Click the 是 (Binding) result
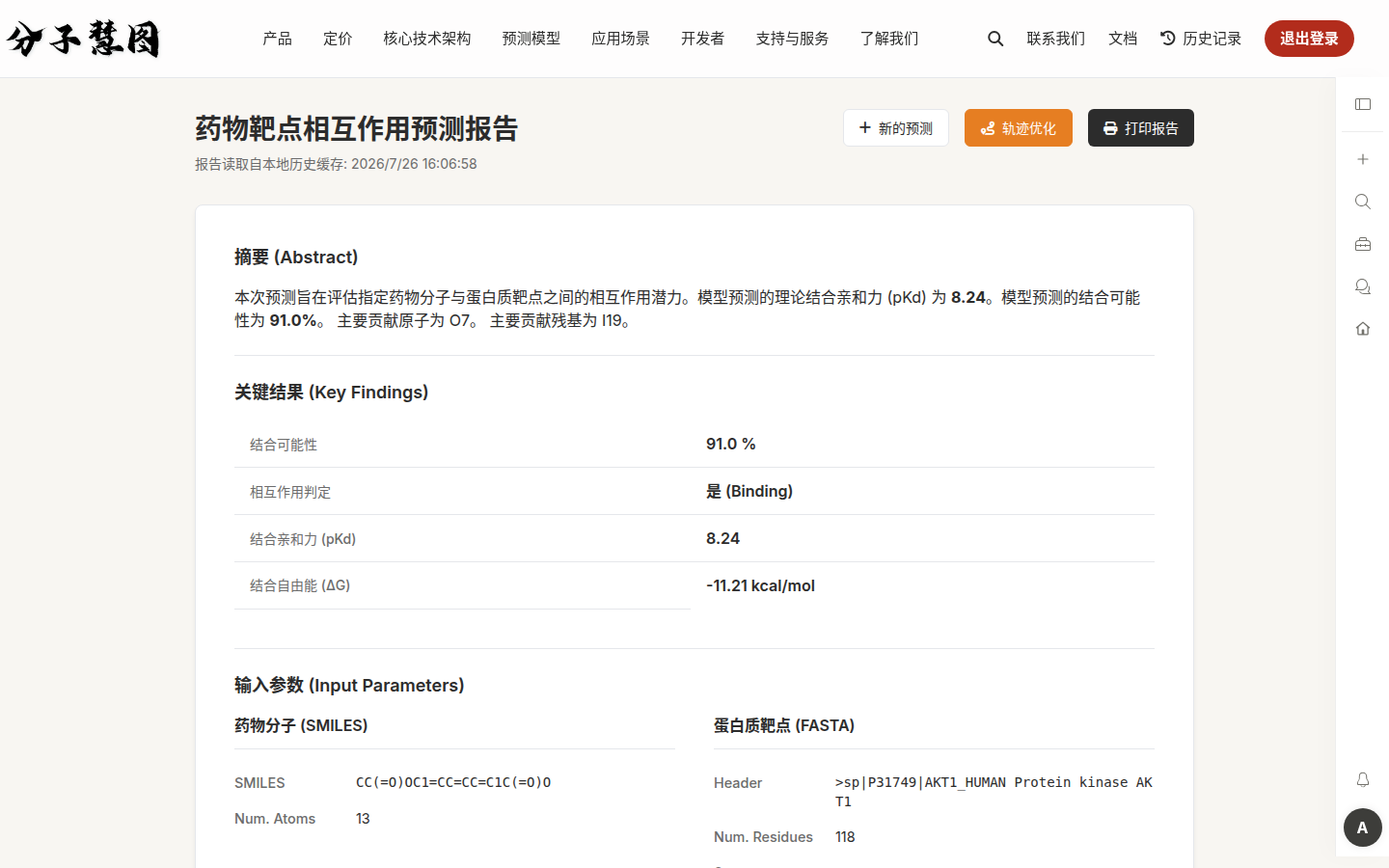This screenshot has width=1389, height=868. click(x=749, y=491)
